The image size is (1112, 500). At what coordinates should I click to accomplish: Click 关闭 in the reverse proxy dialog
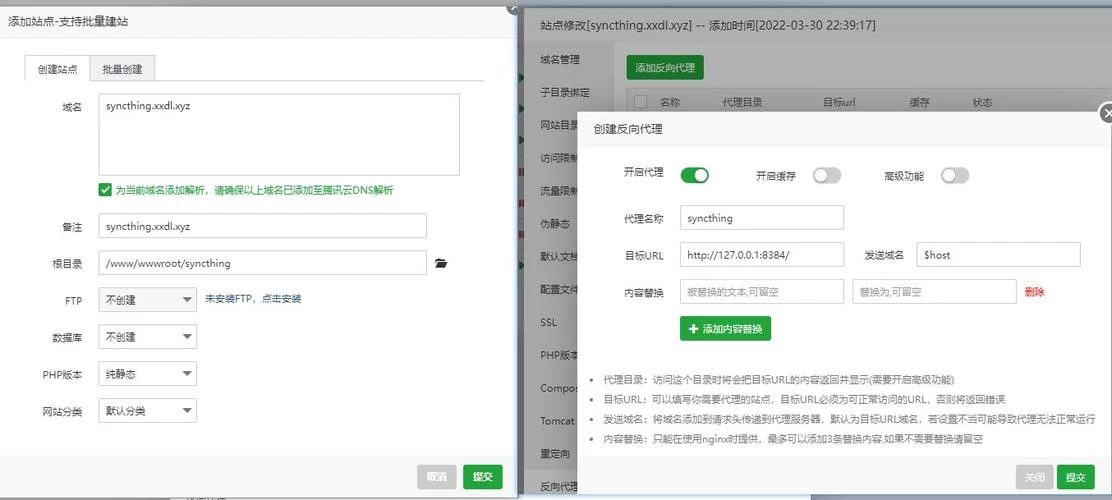(x=1034, y=477)
